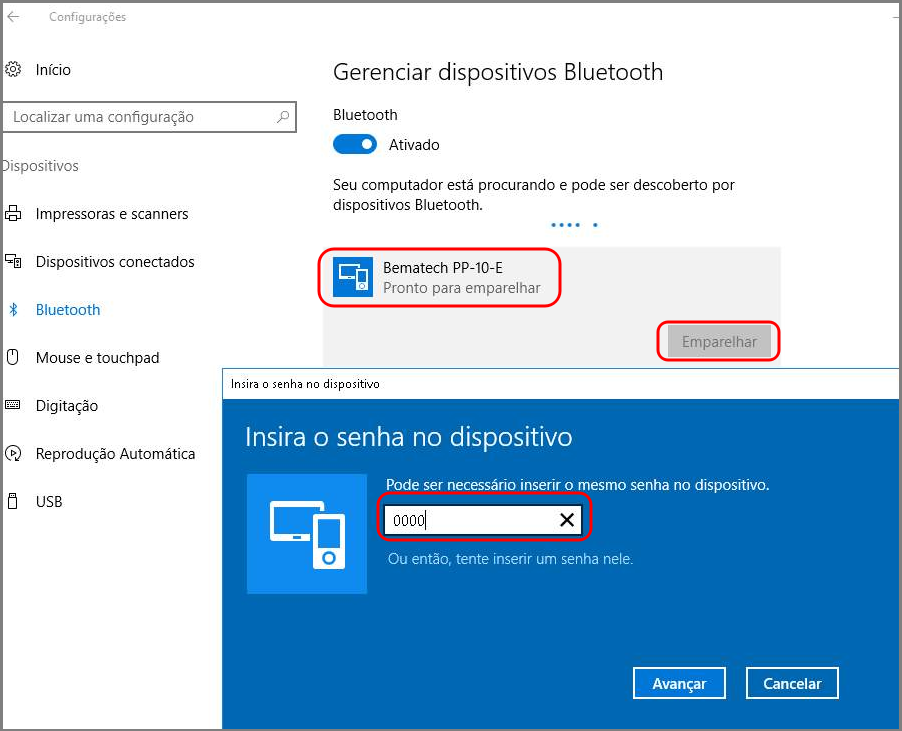Clear the passcode field with X
Viewport: 902px width, 731px height.
[x=567, y=520]
